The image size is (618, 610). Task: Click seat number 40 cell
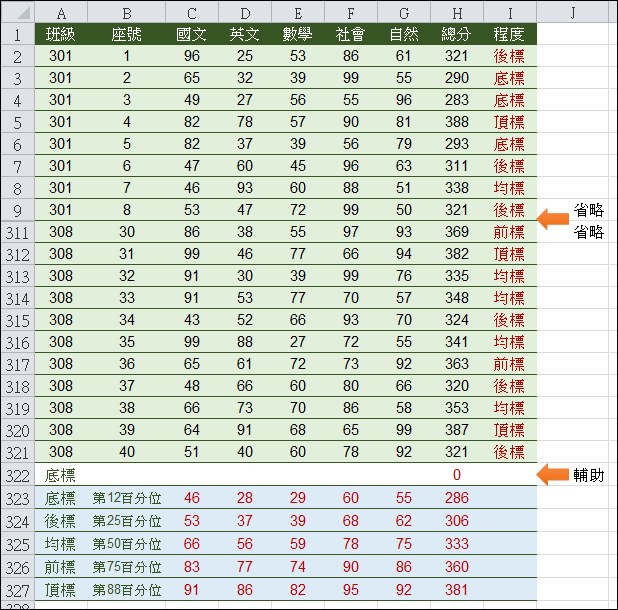127,452
